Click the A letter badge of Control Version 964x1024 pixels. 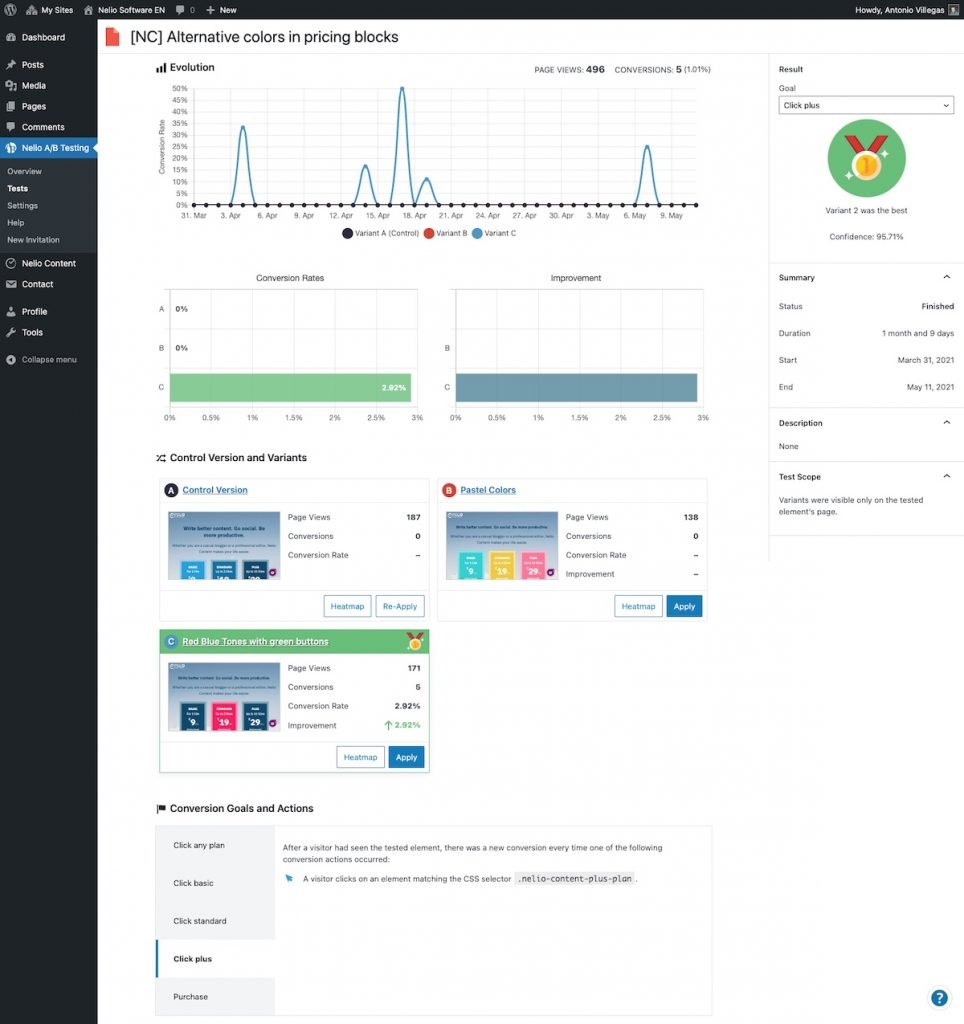pyautogui.click(x=171, y=490)
